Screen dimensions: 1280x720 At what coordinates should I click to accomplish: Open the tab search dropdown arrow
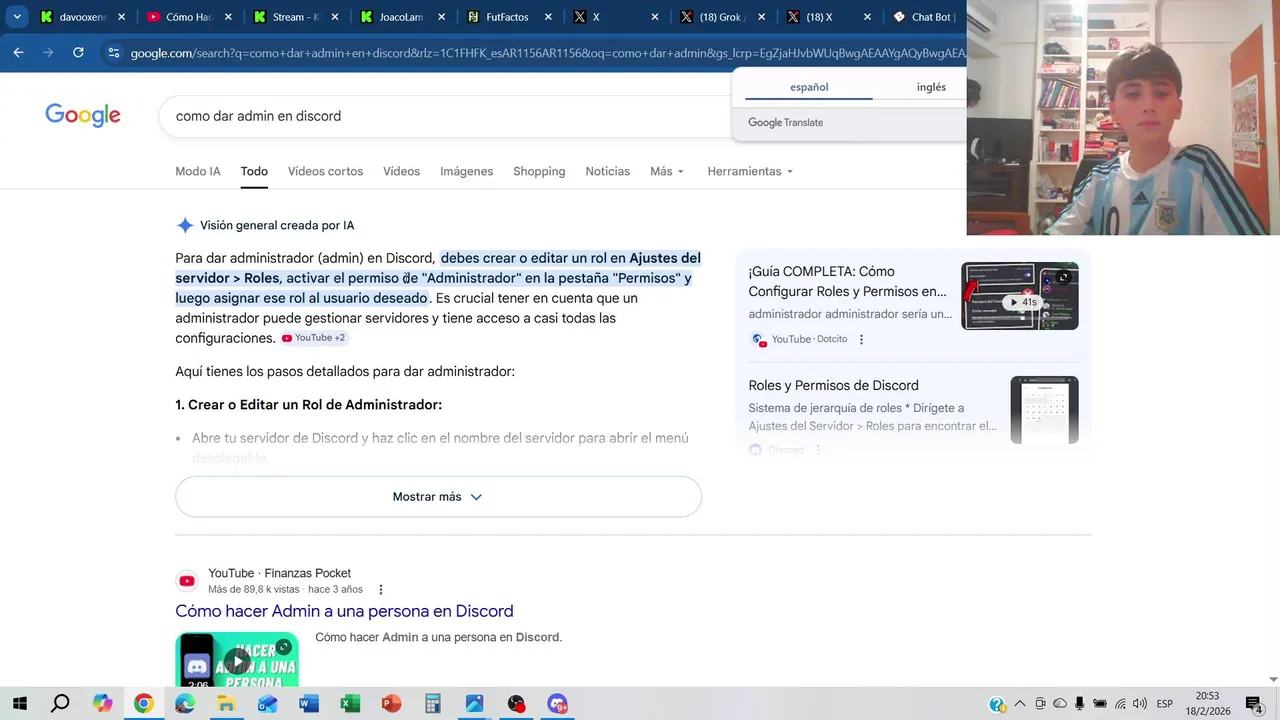[x=17, y=17]
